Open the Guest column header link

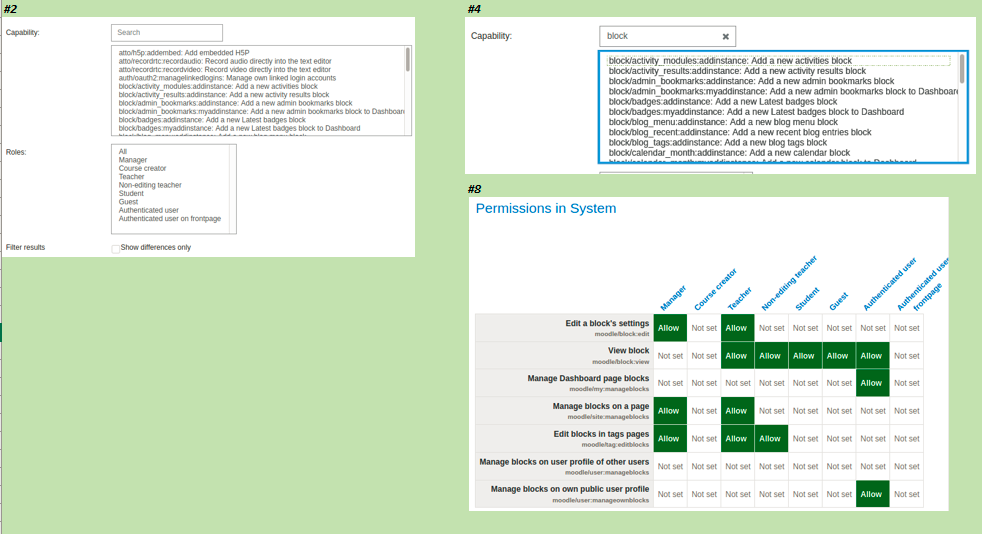pos(839,301)
